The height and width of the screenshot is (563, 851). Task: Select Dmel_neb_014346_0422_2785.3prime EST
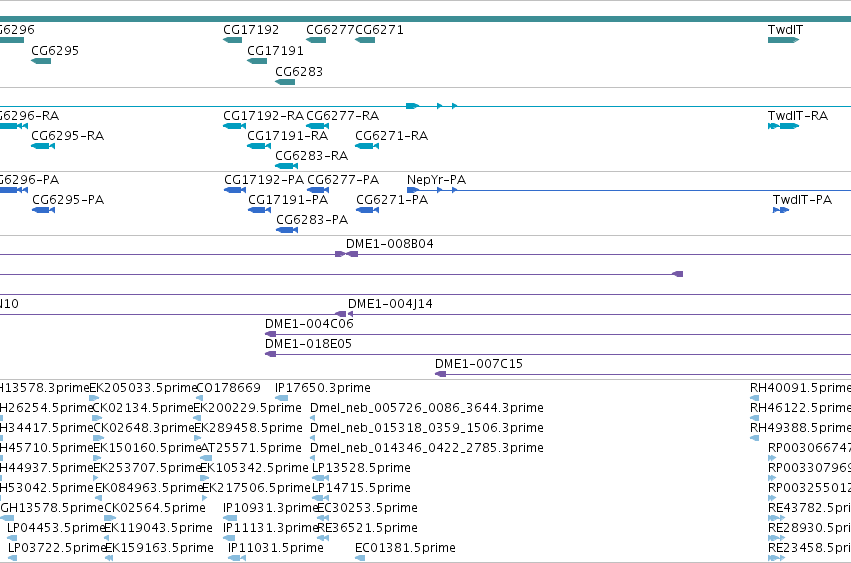[x=427, y=448]
